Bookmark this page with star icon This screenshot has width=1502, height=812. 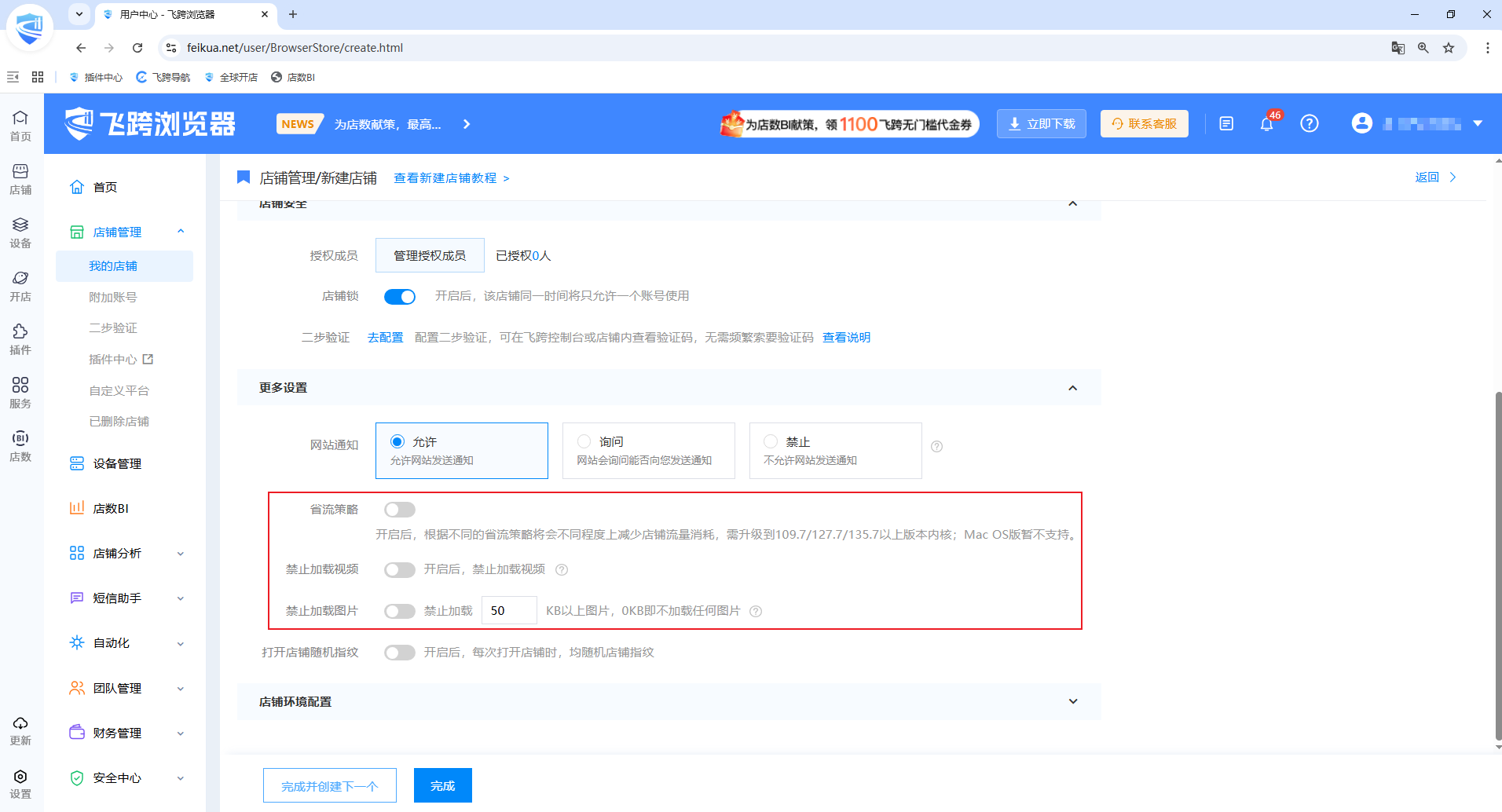pos(1449,48)
